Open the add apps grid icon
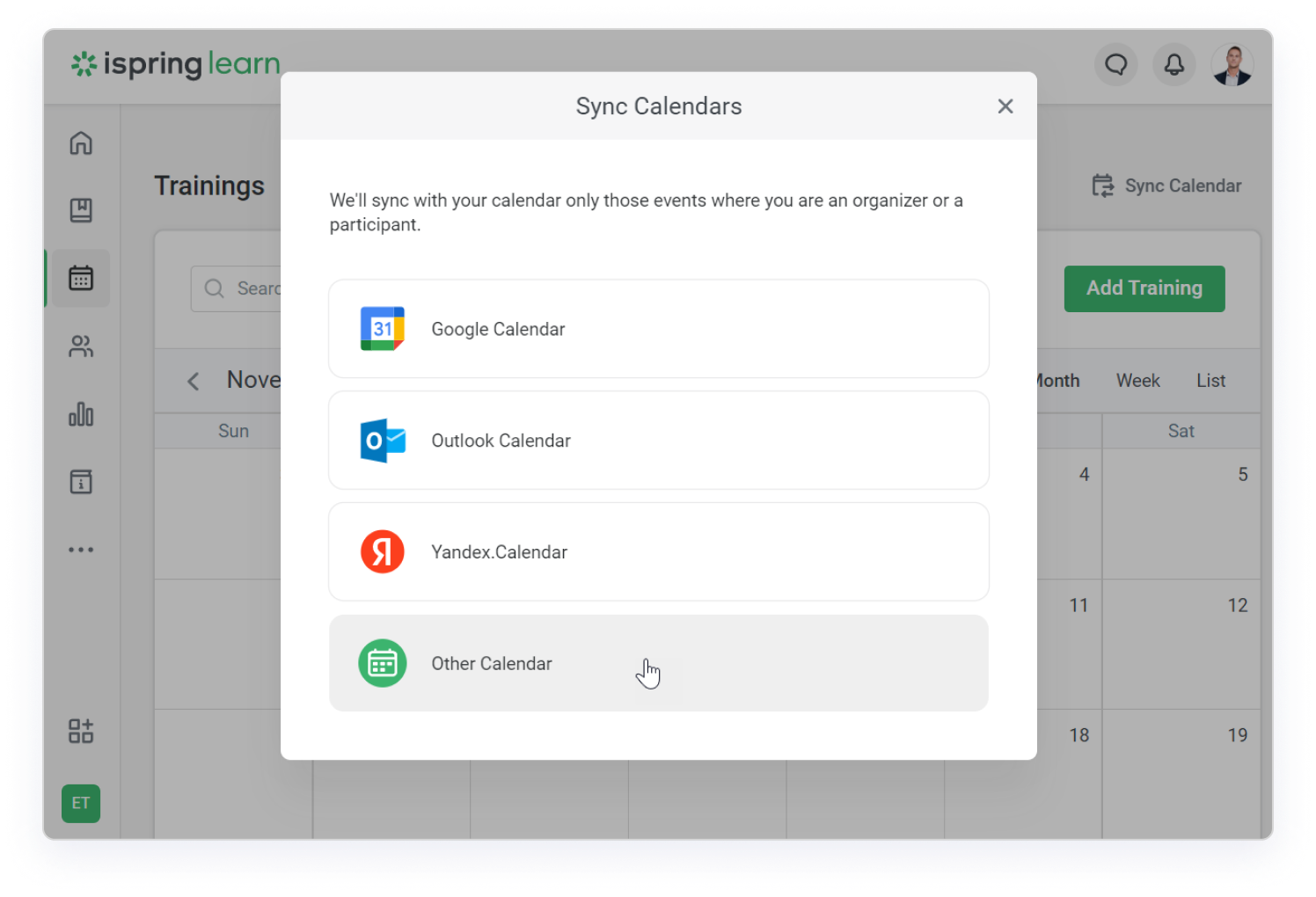Image resolution: width=1316 pixels, height=897 pixels. (x=81, y=731)
